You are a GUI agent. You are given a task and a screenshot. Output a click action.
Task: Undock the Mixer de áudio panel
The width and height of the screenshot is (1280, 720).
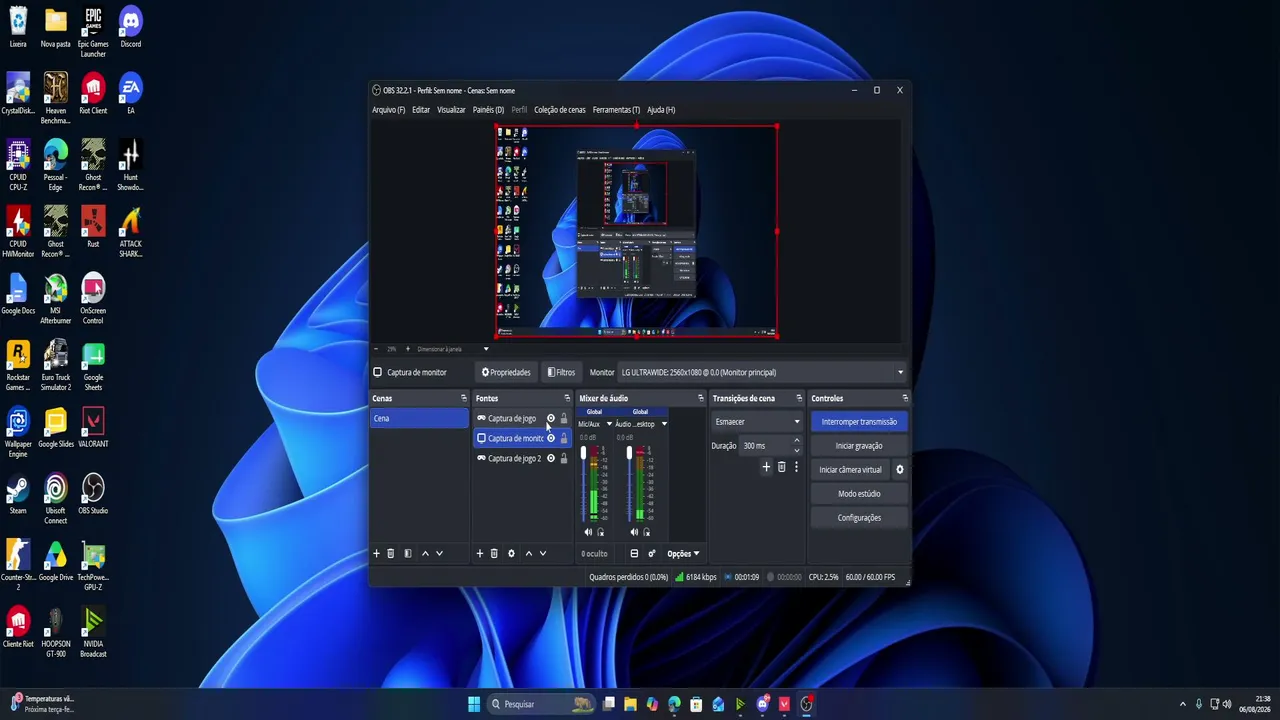[700, 398]
